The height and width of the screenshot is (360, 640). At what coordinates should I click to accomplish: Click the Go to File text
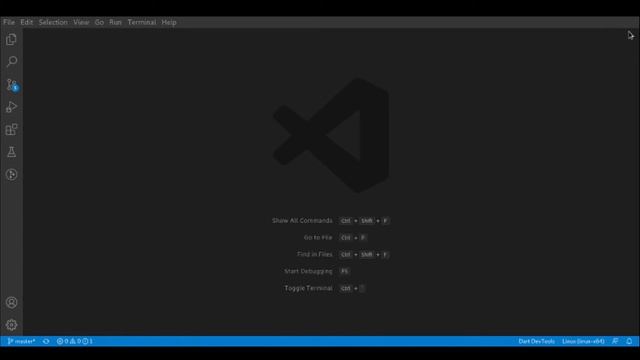[318, 237]
